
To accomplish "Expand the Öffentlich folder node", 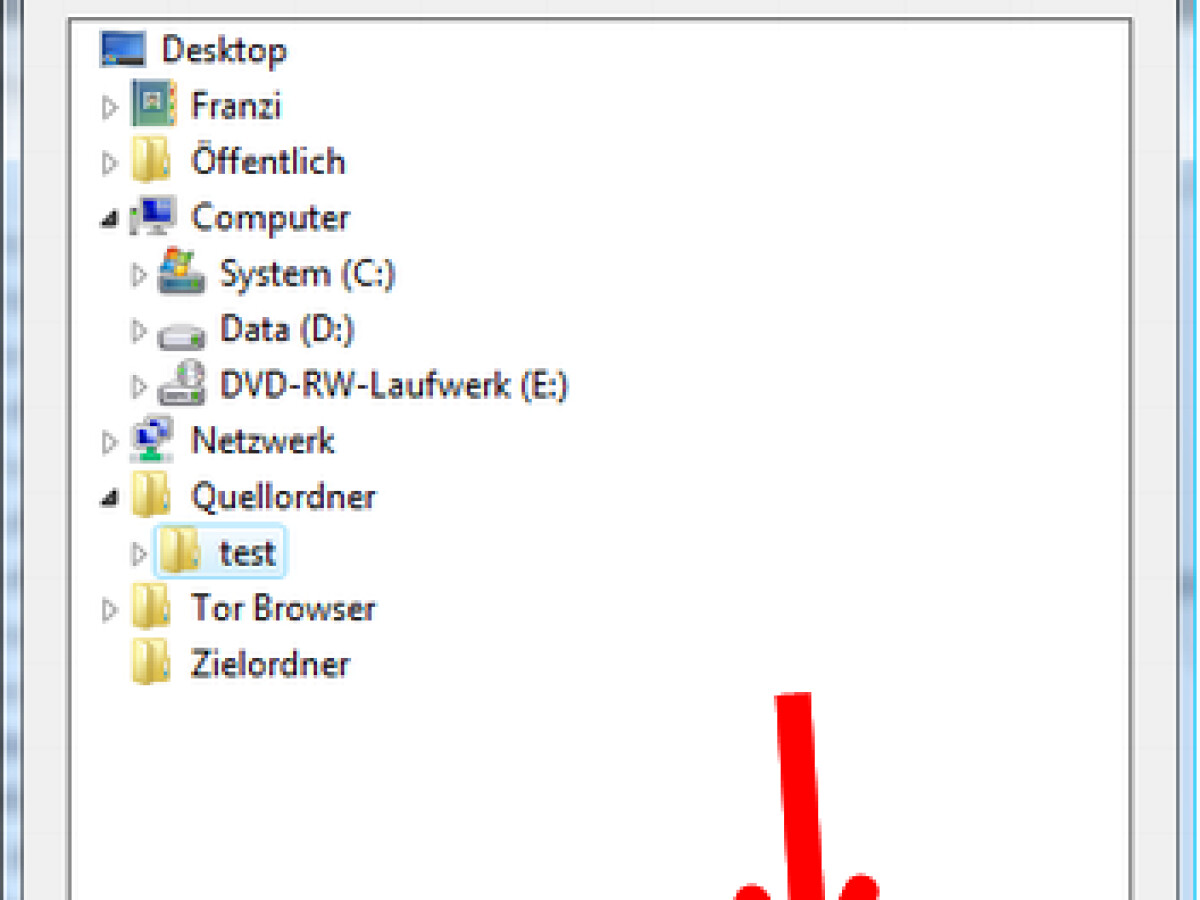I will [x=110, y=163].
